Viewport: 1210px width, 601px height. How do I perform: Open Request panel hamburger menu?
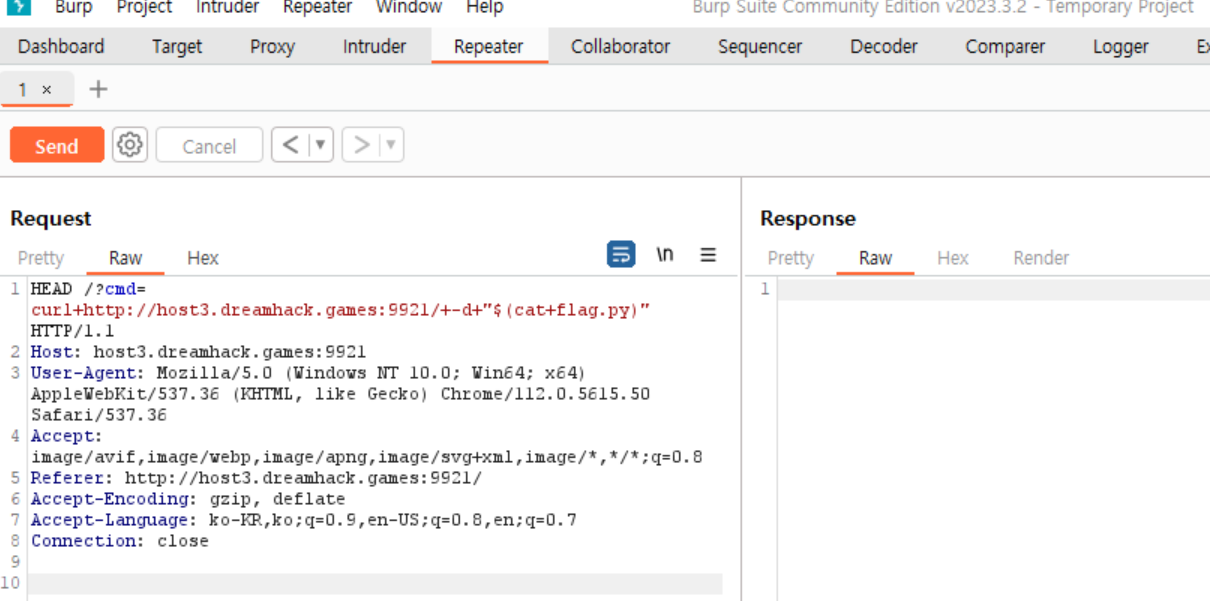[708, 255]
